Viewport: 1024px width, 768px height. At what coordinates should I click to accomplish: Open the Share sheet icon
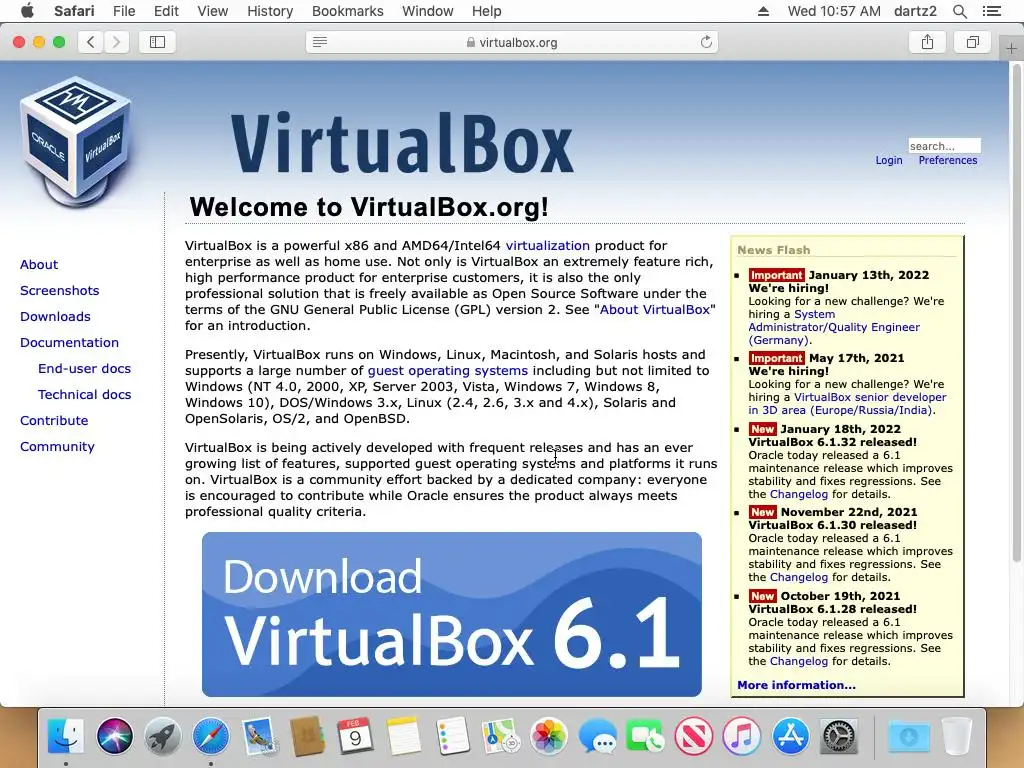point(927,42)
